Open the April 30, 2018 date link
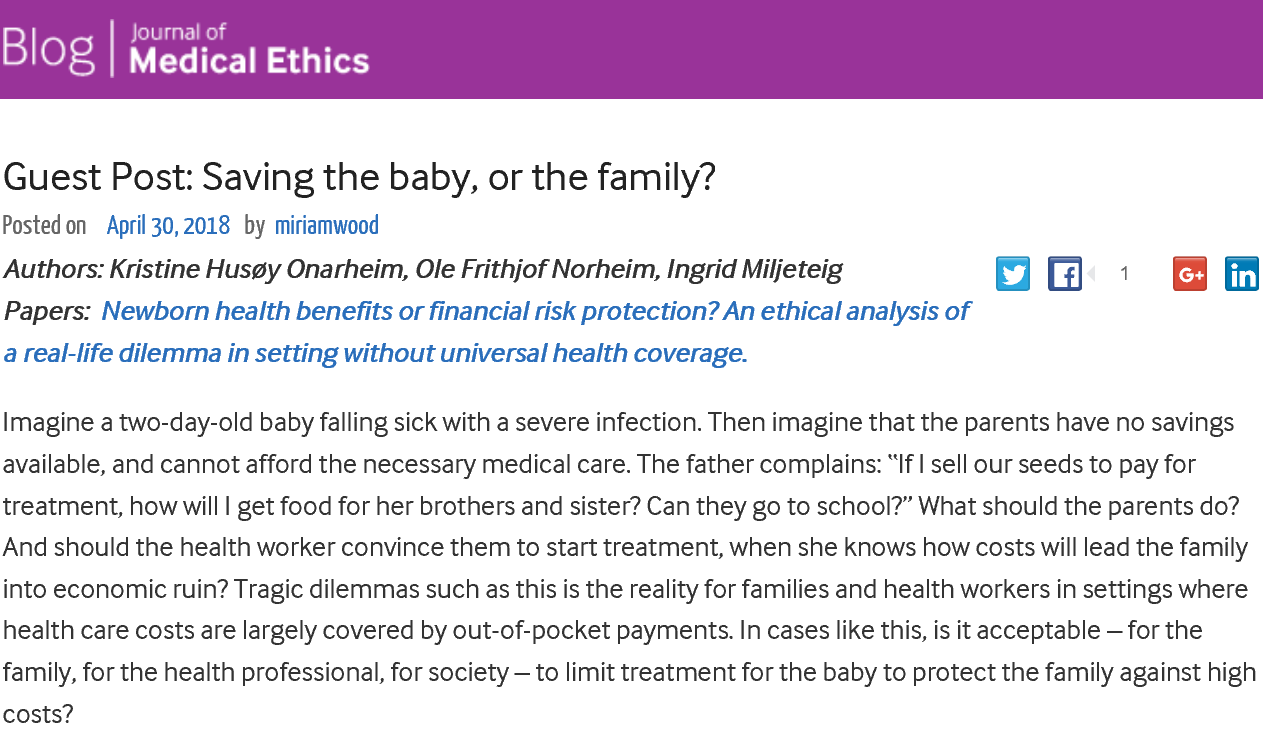This screenshot has width=1263, height=745. click(168, 226)
